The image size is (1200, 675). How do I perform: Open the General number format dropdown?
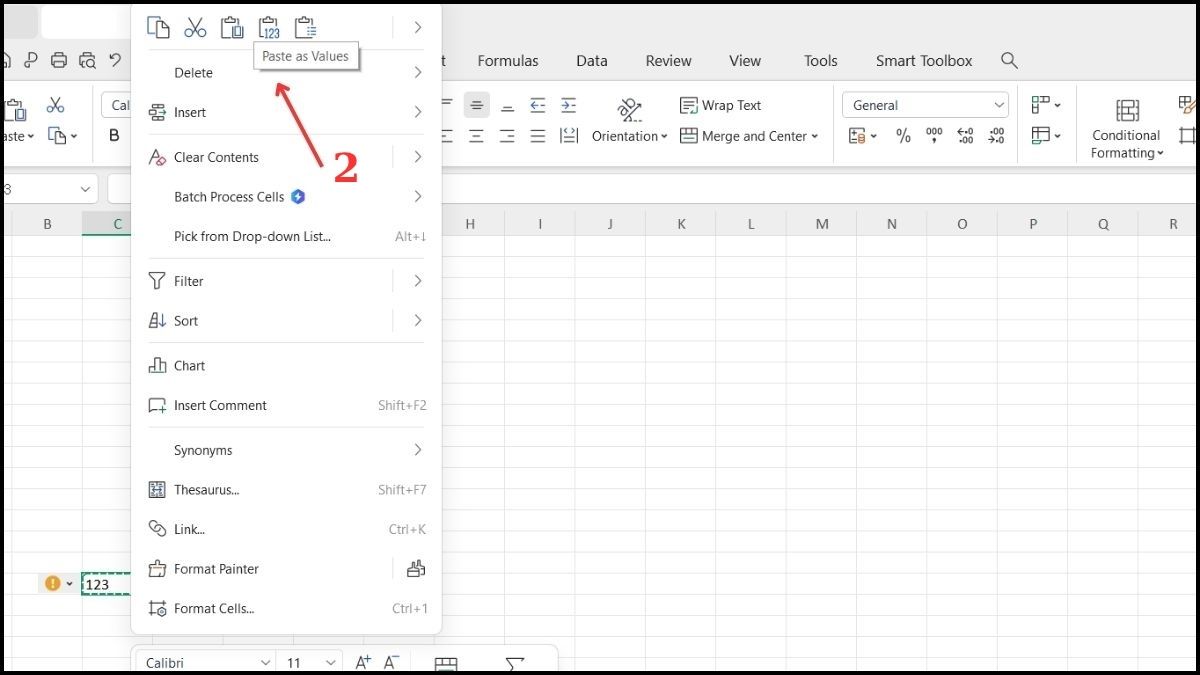click(x=925, y=104)
